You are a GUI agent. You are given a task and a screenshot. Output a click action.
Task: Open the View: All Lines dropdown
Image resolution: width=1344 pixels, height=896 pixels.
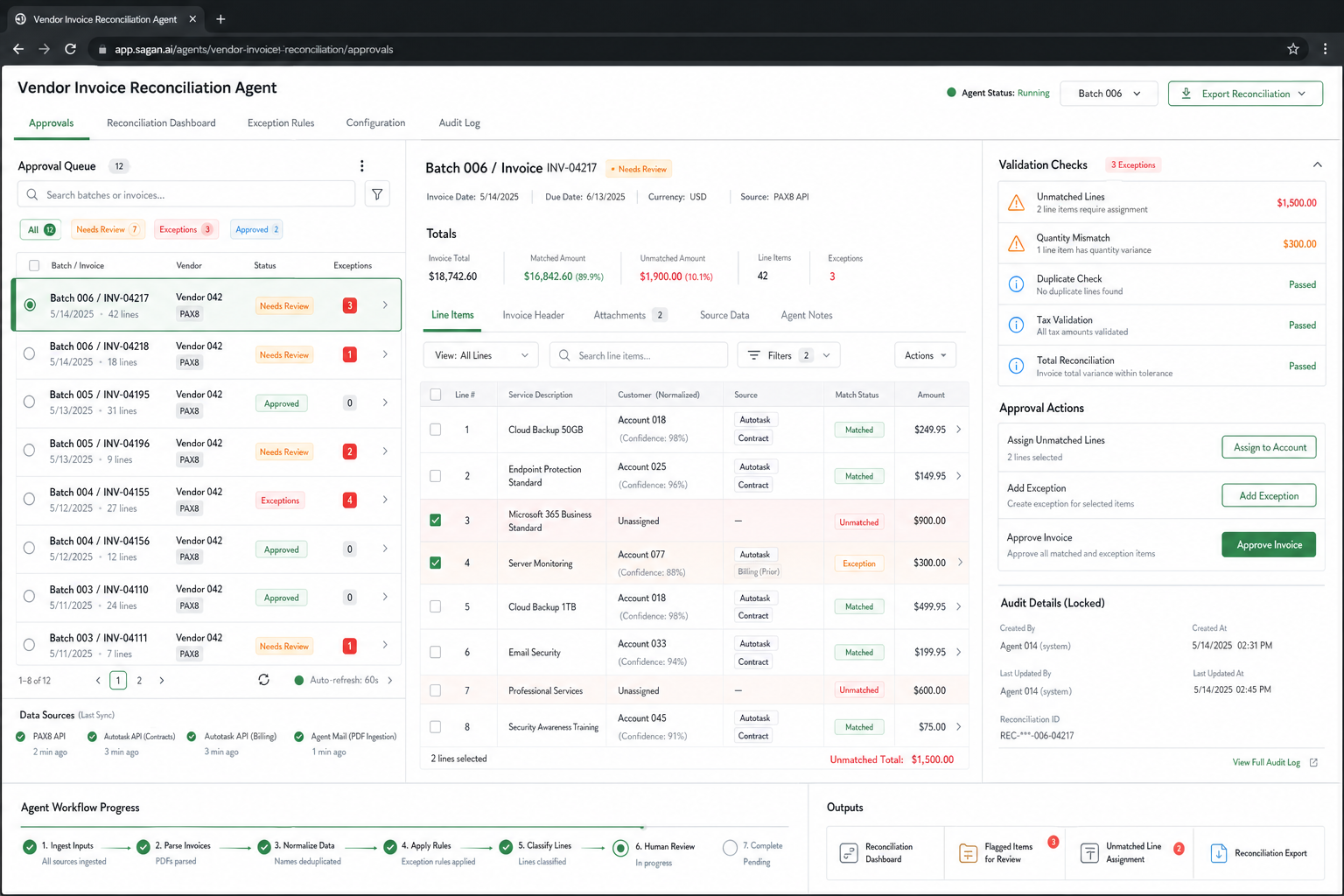tap(481, 355)
